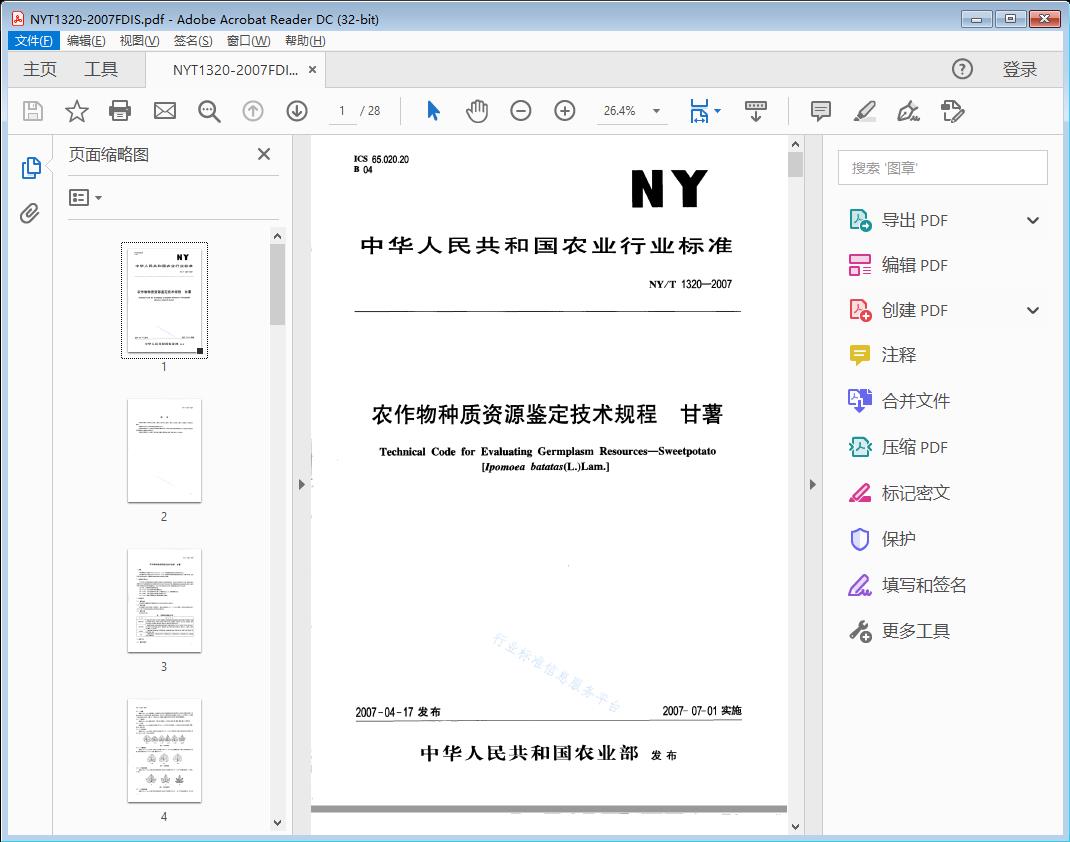
Task: Zoom in with the plus button
Action: coord(565,111)
